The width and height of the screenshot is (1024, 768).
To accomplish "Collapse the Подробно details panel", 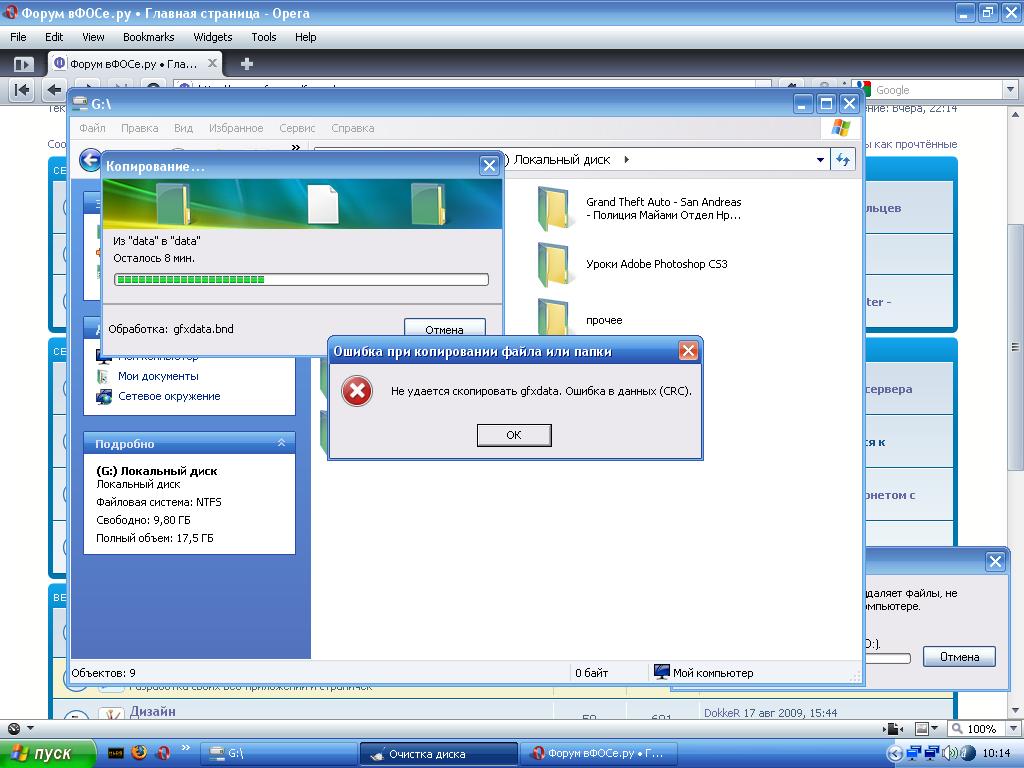I will click(x=281, y=443).
